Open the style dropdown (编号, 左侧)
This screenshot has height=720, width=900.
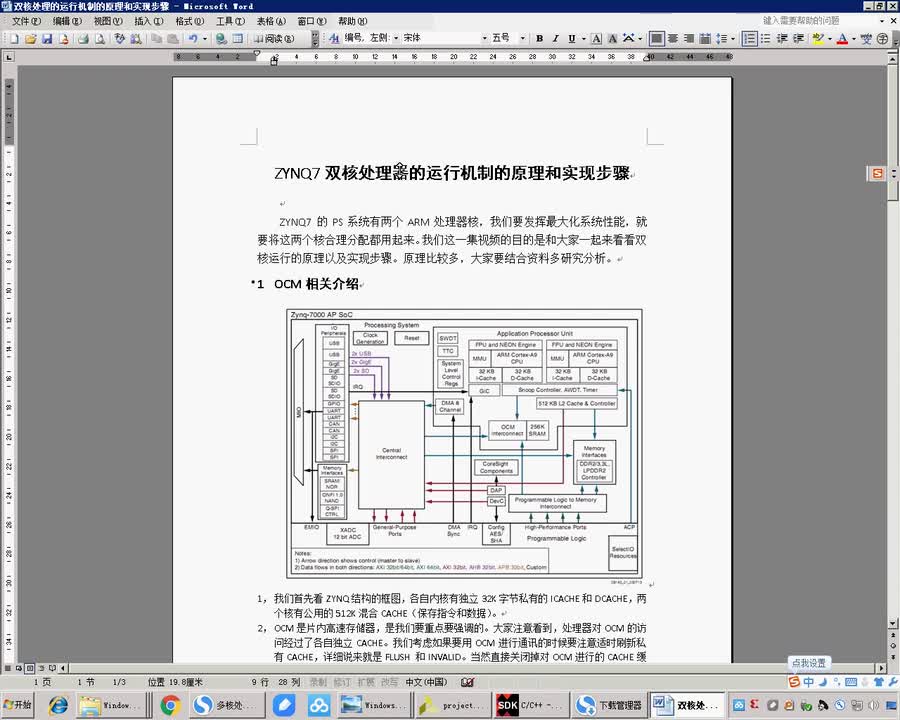(396, 38)
